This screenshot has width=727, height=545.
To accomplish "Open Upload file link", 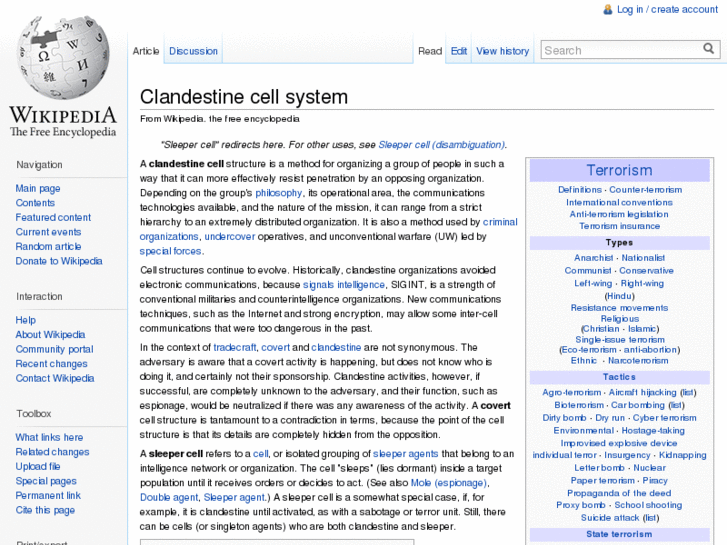I will coord(38,466).
